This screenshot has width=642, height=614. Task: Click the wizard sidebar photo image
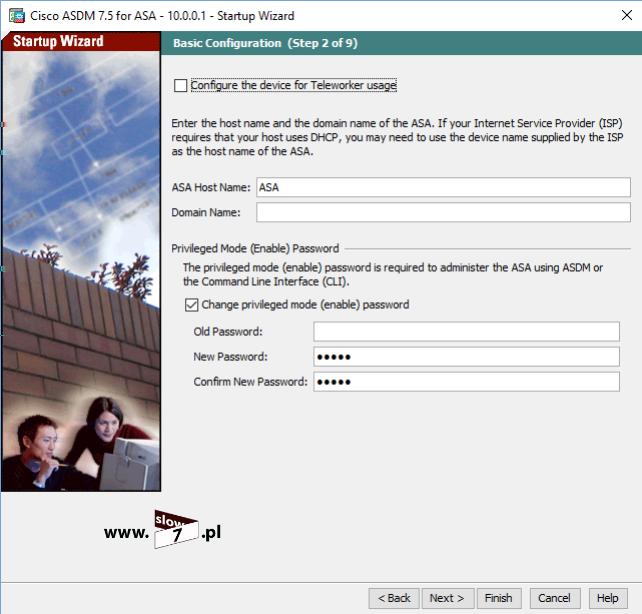tap(81, 271)
